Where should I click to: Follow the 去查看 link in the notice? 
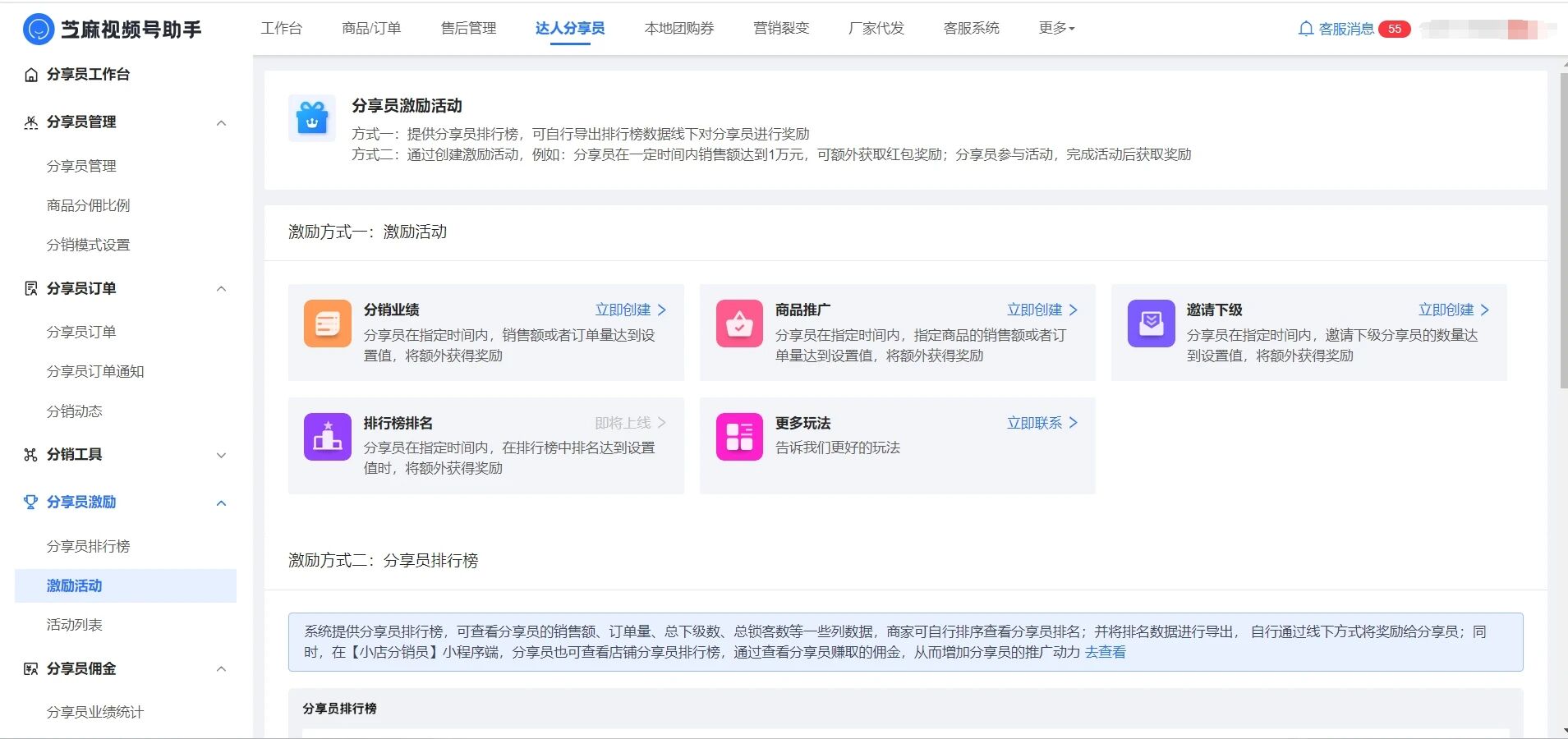[x=1105, y=652]
